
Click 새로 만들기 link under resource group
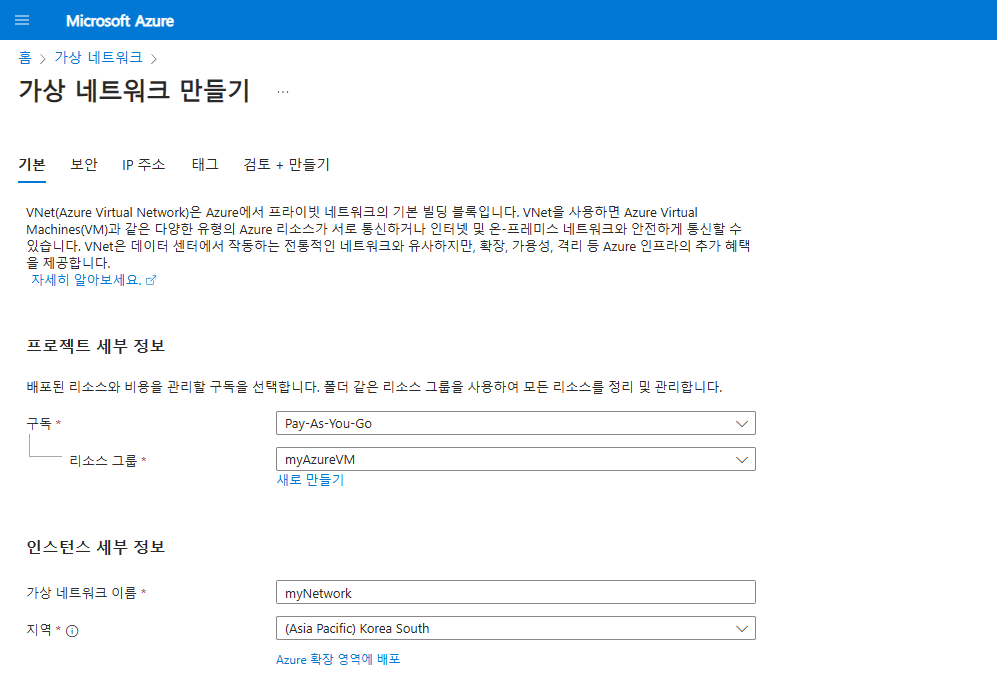pos(310,480)
